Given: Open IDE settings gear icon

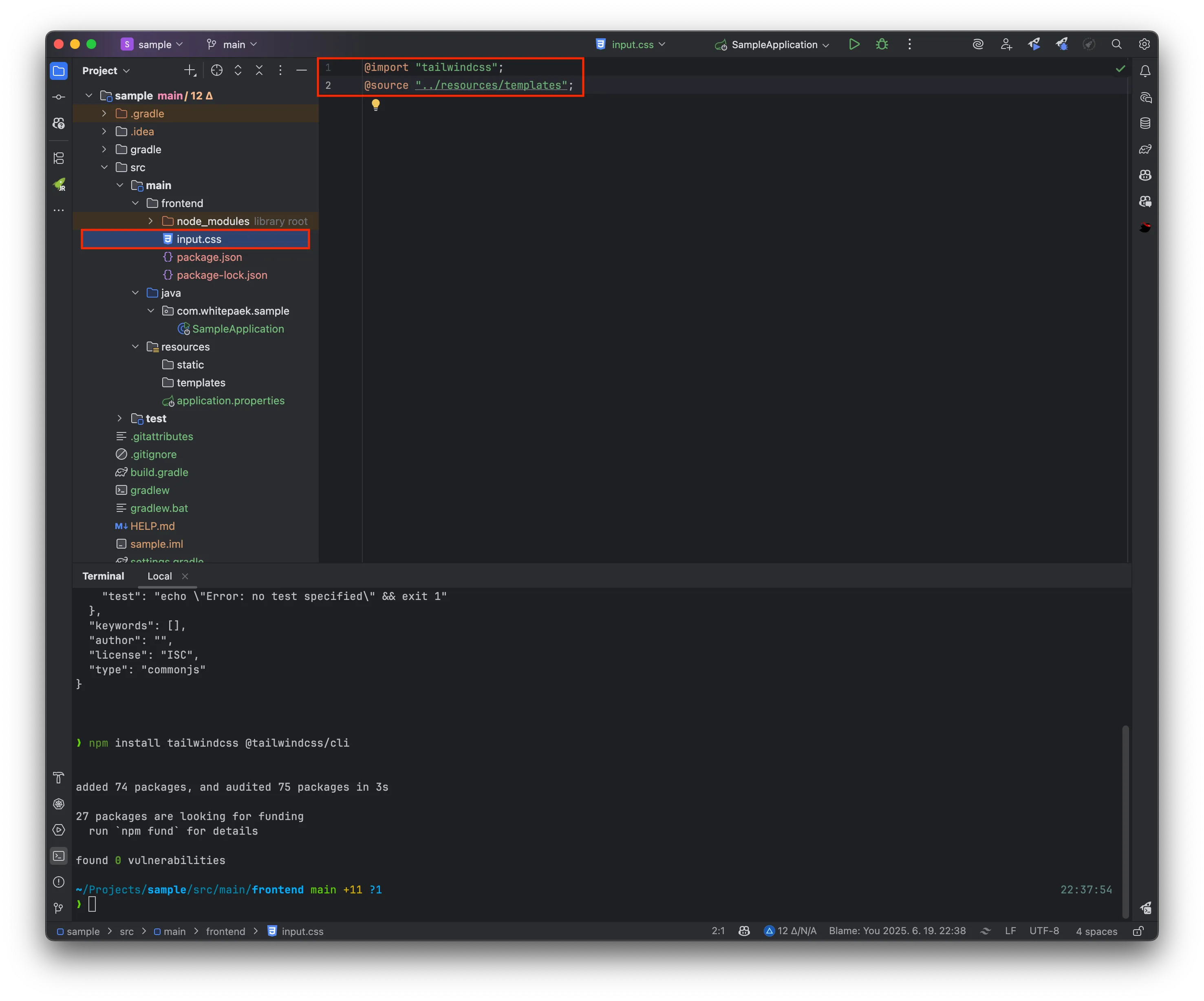Looking at the screenshot, I should click(1144, 44).
